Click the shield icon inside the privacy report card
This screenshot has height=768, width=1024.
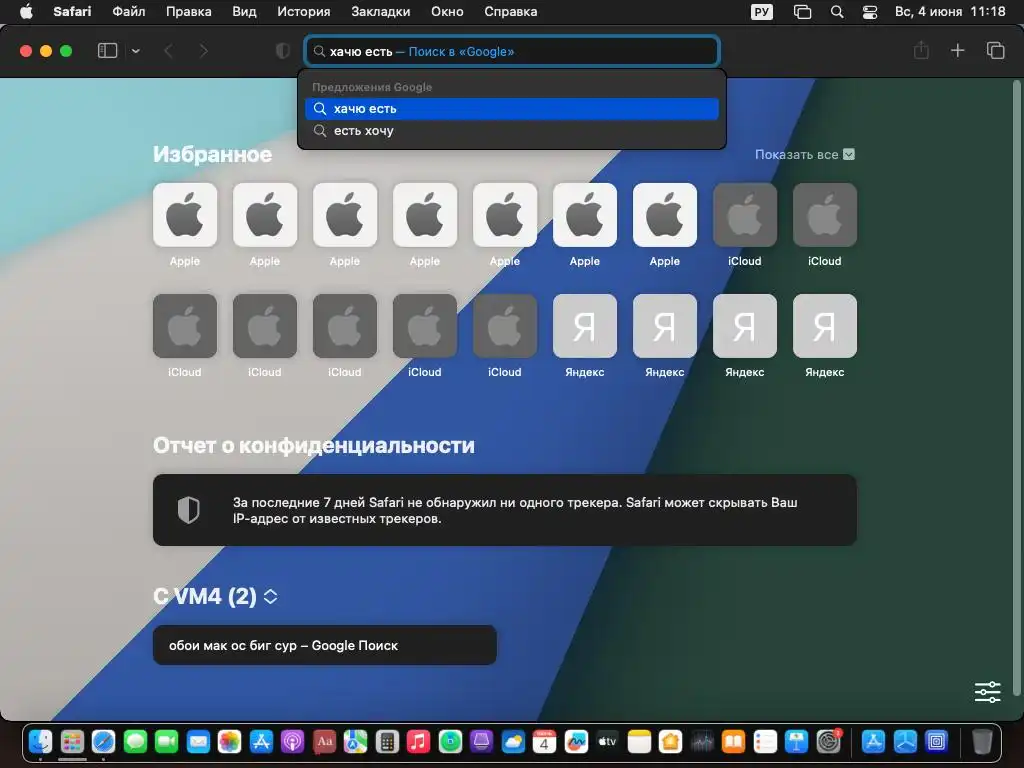coord(189,510)
